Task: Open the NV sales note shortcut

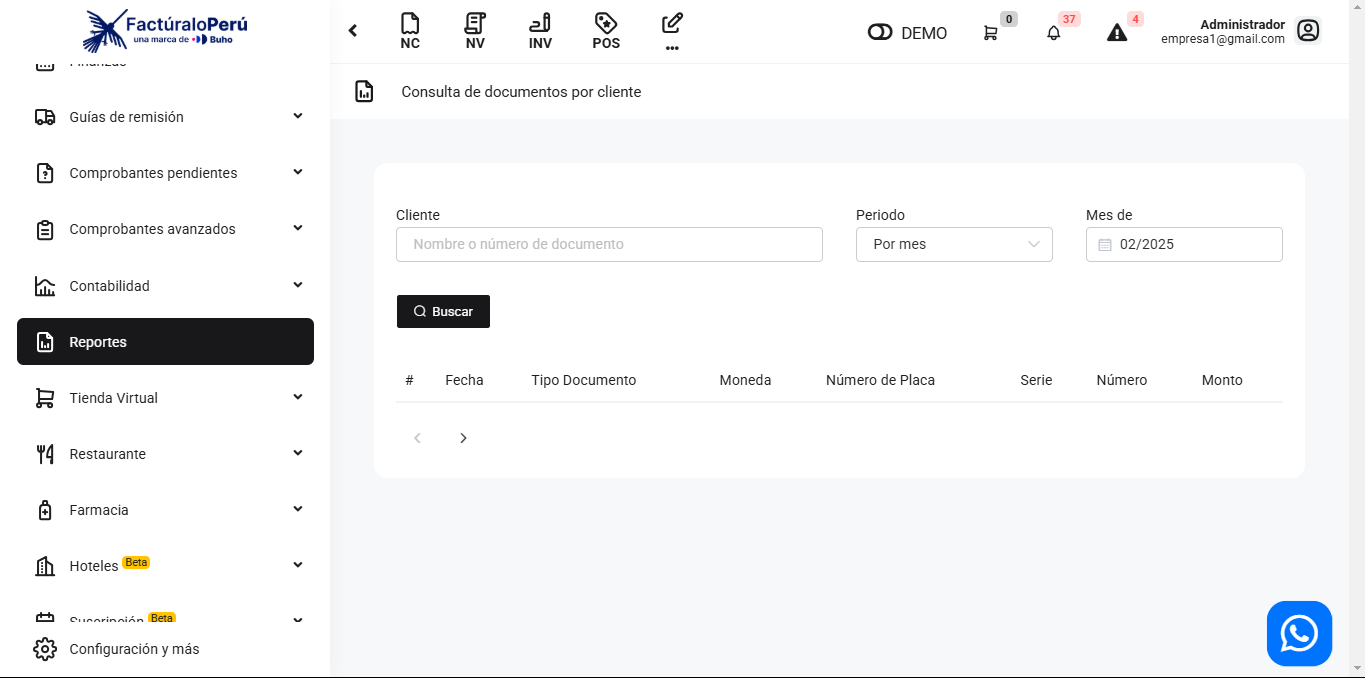Action: pyautogui.click(x=475, y=31)
